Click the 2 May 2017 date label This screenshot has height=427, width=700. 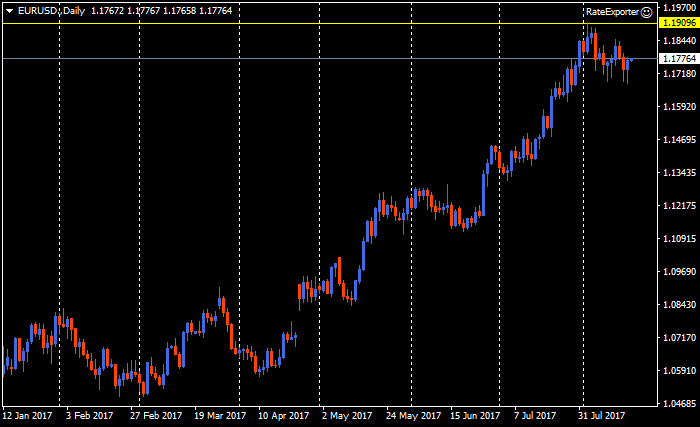[x=347, y=416]
